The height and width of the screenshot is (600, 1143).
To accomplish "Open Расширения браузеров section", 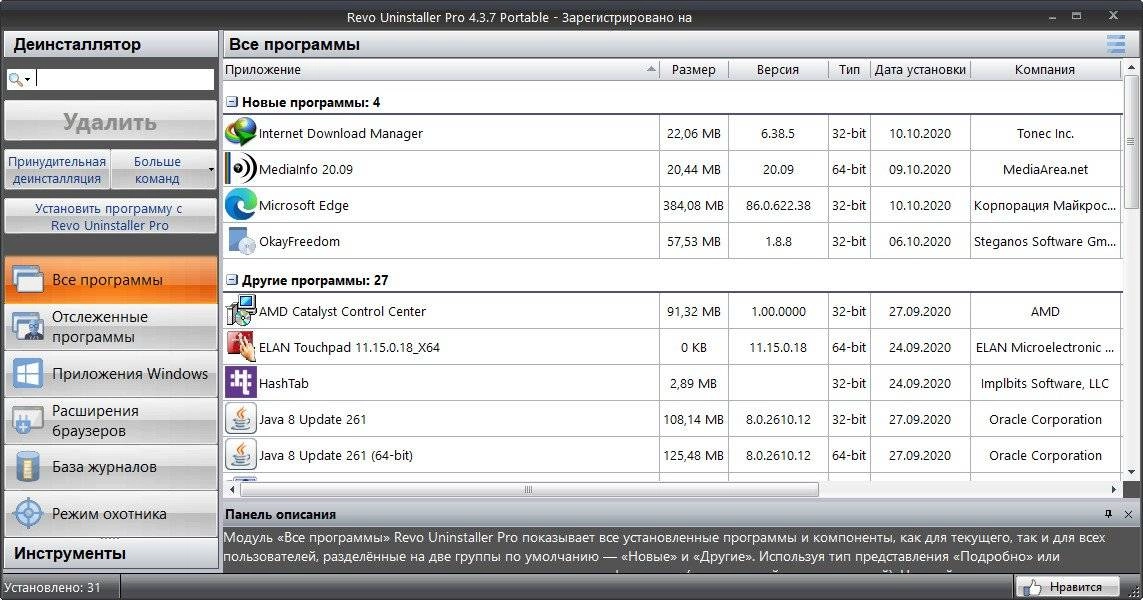I will [x=111, y=421].
